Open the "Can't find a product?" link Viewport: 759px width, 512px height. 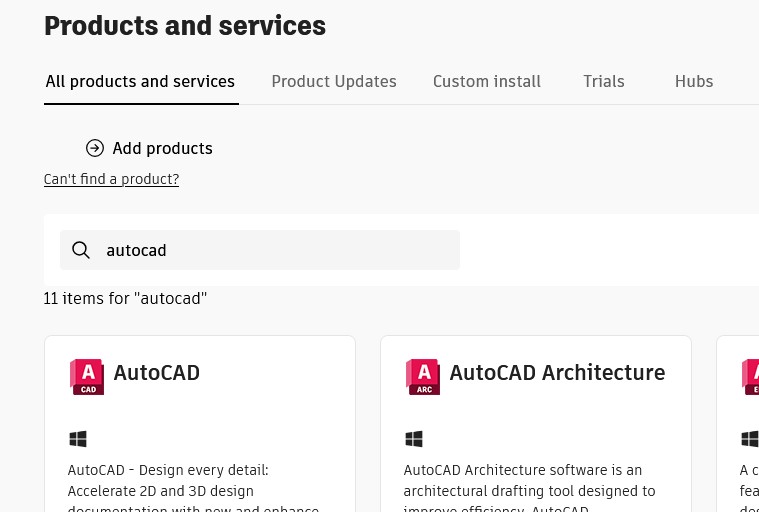(111, 179)
